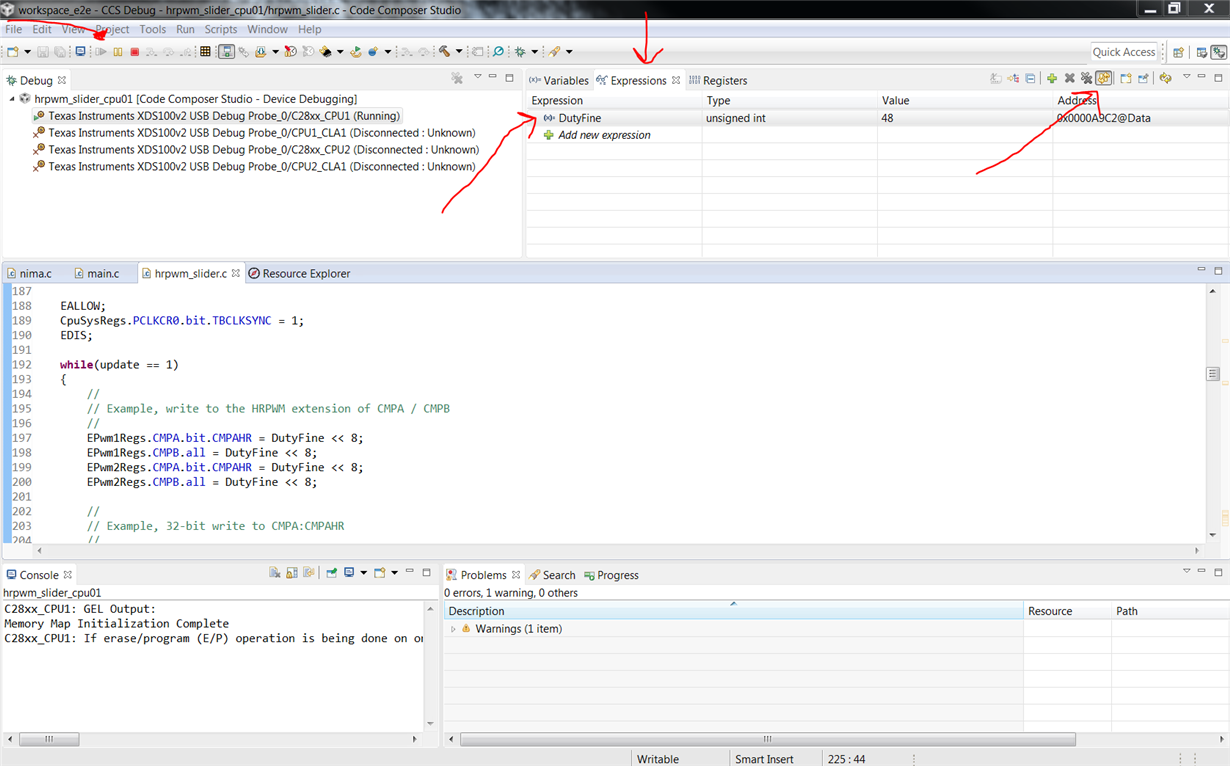Click the Save floppy disk icon in toolbar

pos(43,51)
